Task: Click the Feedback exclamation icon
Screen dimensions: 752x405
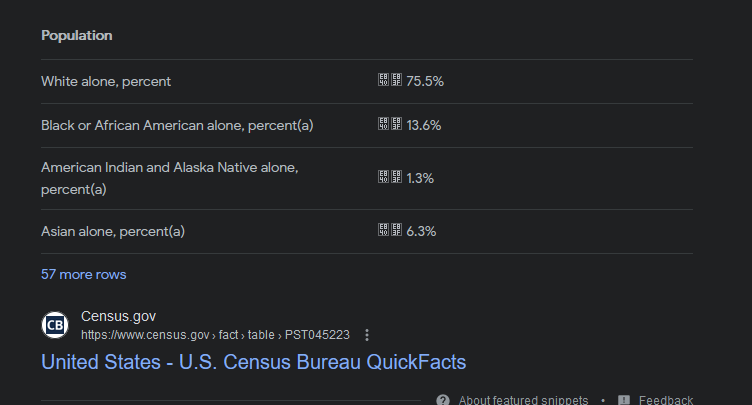Action: (x=624, y=400)
